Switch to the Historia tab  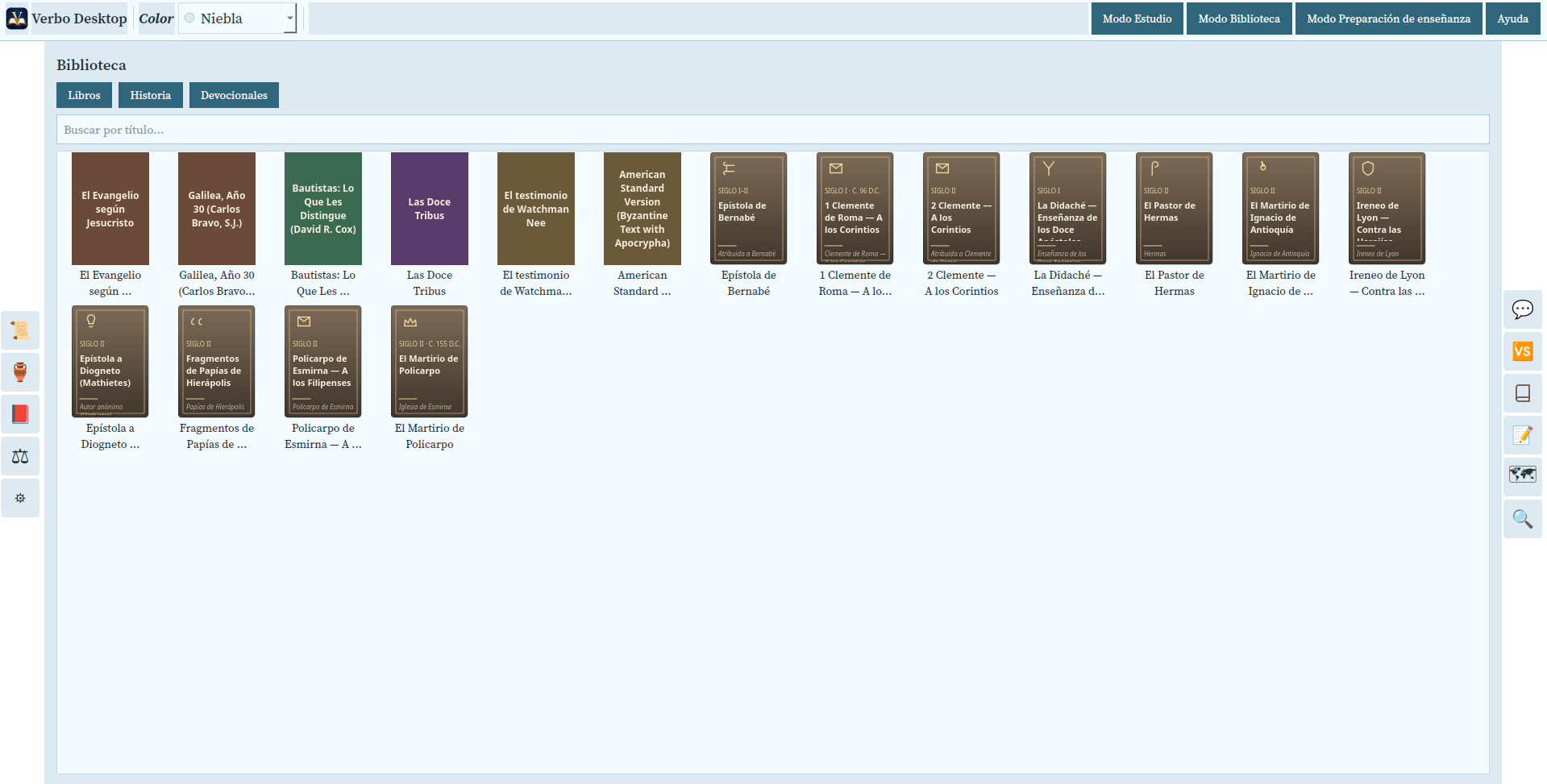pos(151,95)
